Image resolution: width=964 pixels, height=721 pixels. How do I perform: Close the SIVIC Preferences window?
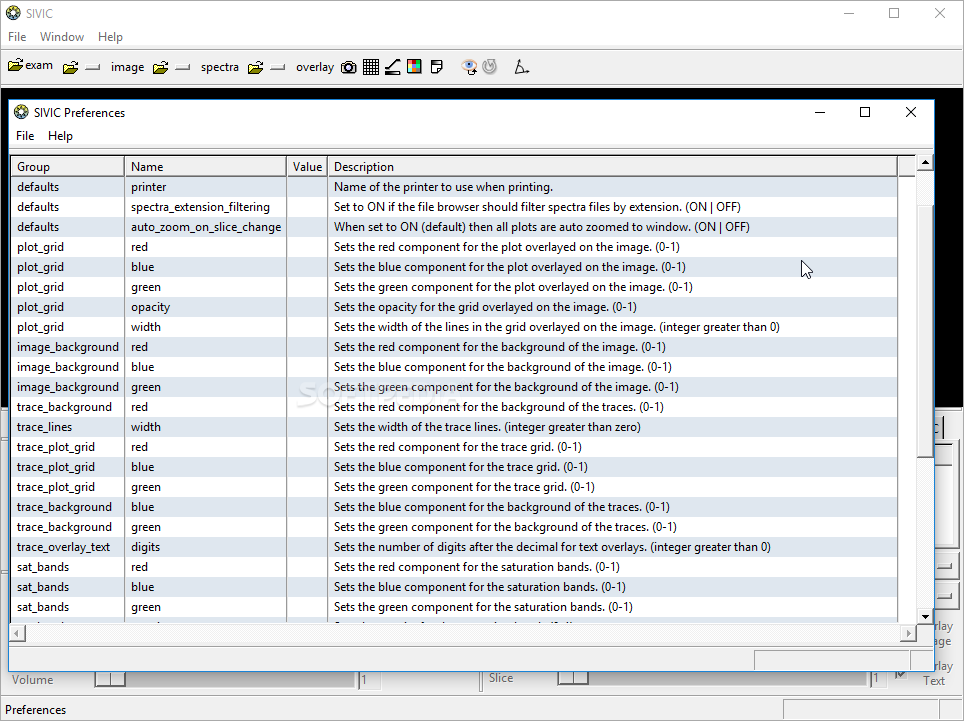tap(911, 112)
